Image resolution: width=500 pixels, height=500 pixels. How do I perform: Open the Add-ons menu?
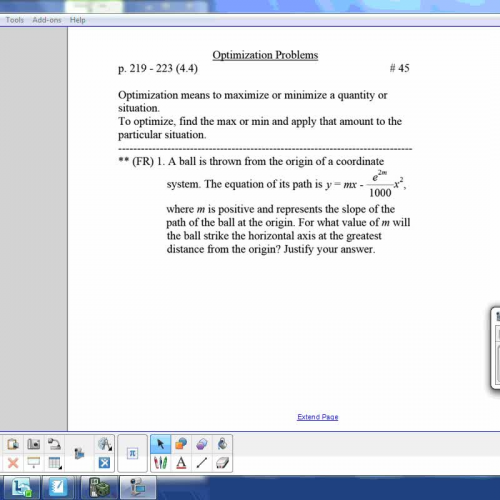(47, 20)
